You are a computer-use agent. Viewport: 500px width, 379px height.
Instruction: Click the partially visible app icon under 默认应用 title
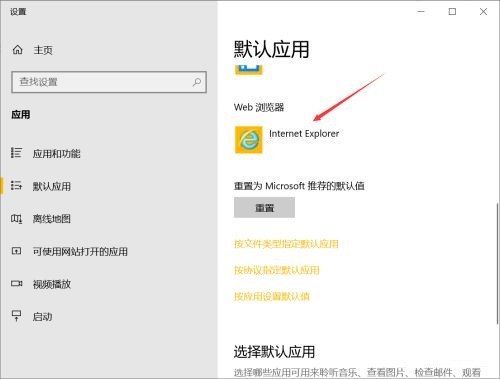tap(249, 69)
